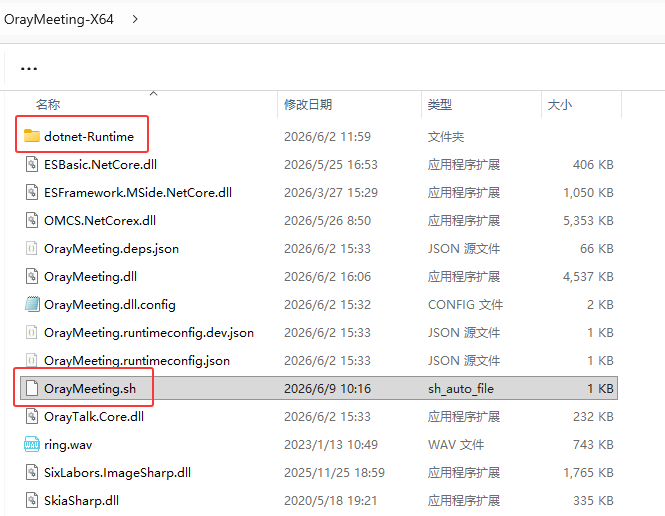Click the date 2026/6/2 11:59

point(327,137)
